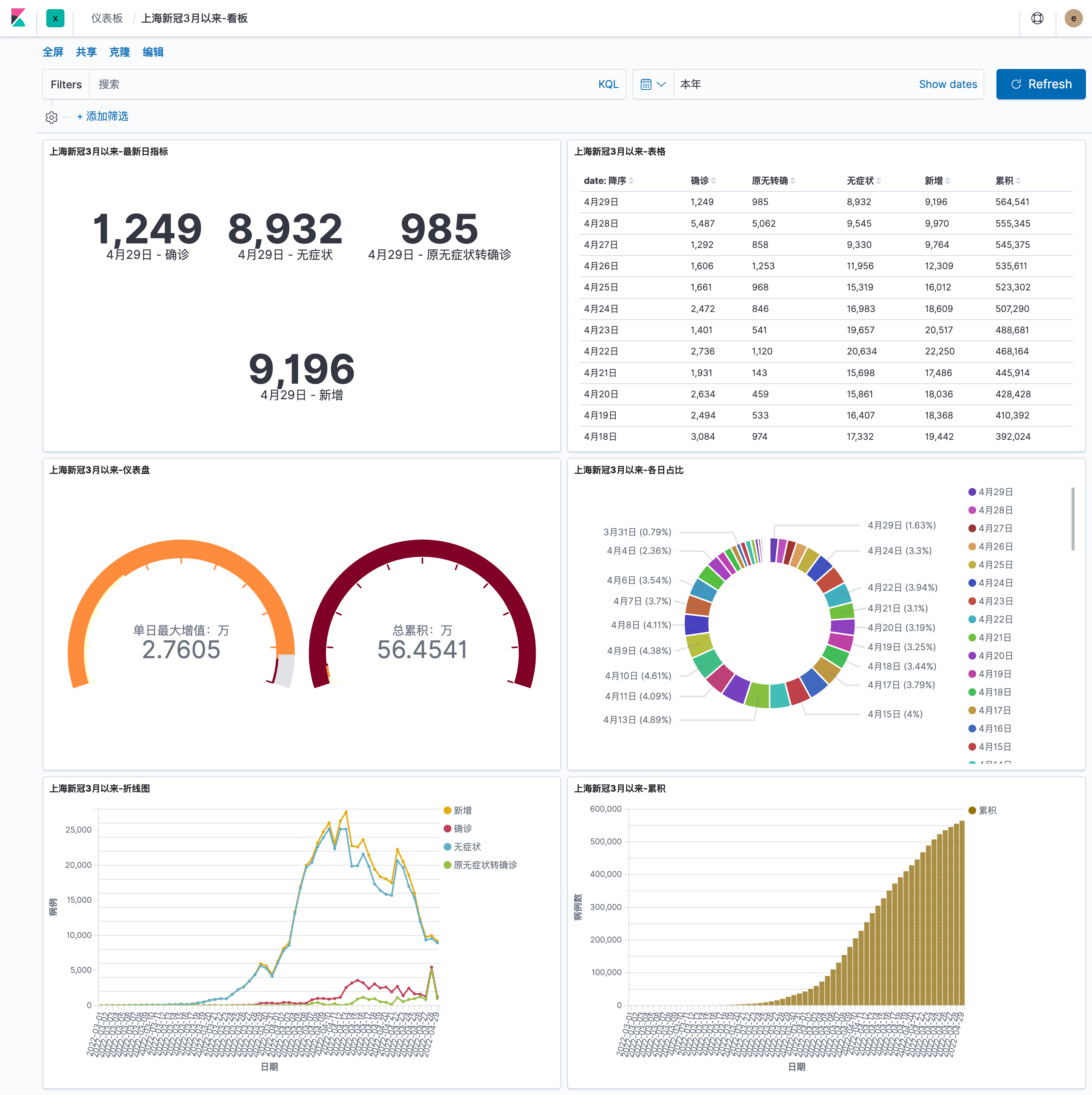1092x1095 pixels.
Task: Toggle 4月20日 in pie legend
Action: tap(990, 655)
